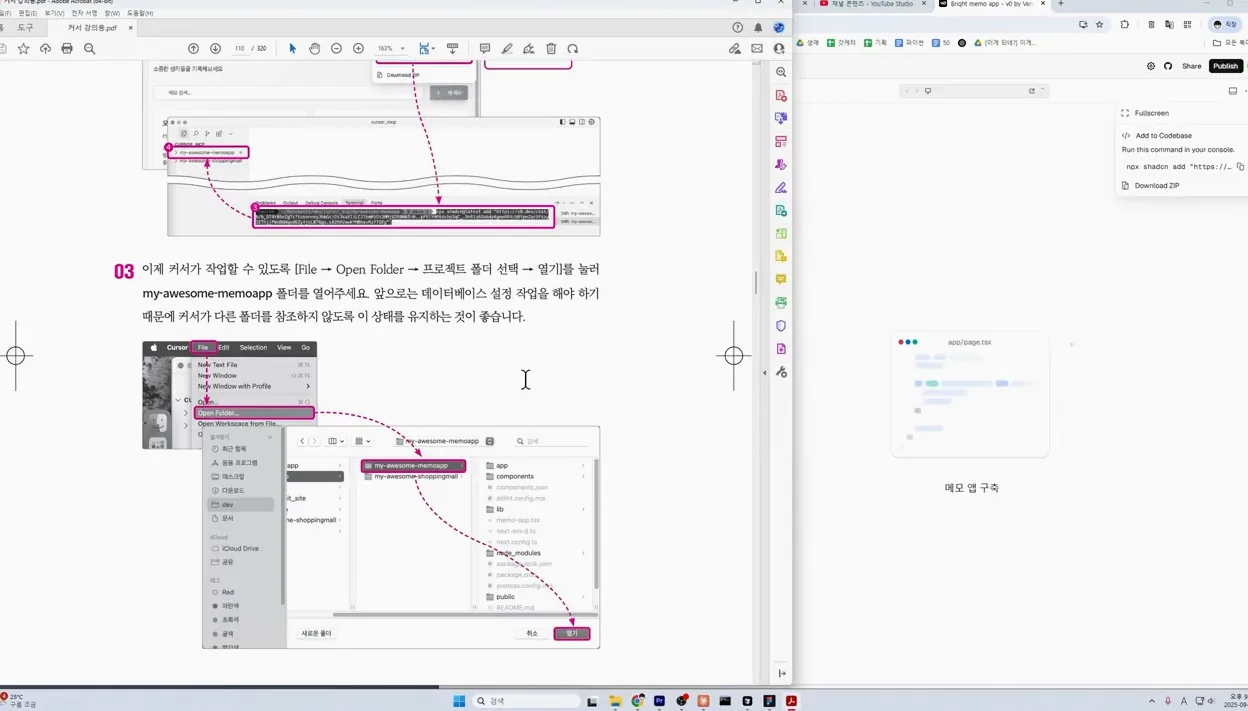Upload file to cloud in Acrobat toolbar

click(x=45, y=48)
